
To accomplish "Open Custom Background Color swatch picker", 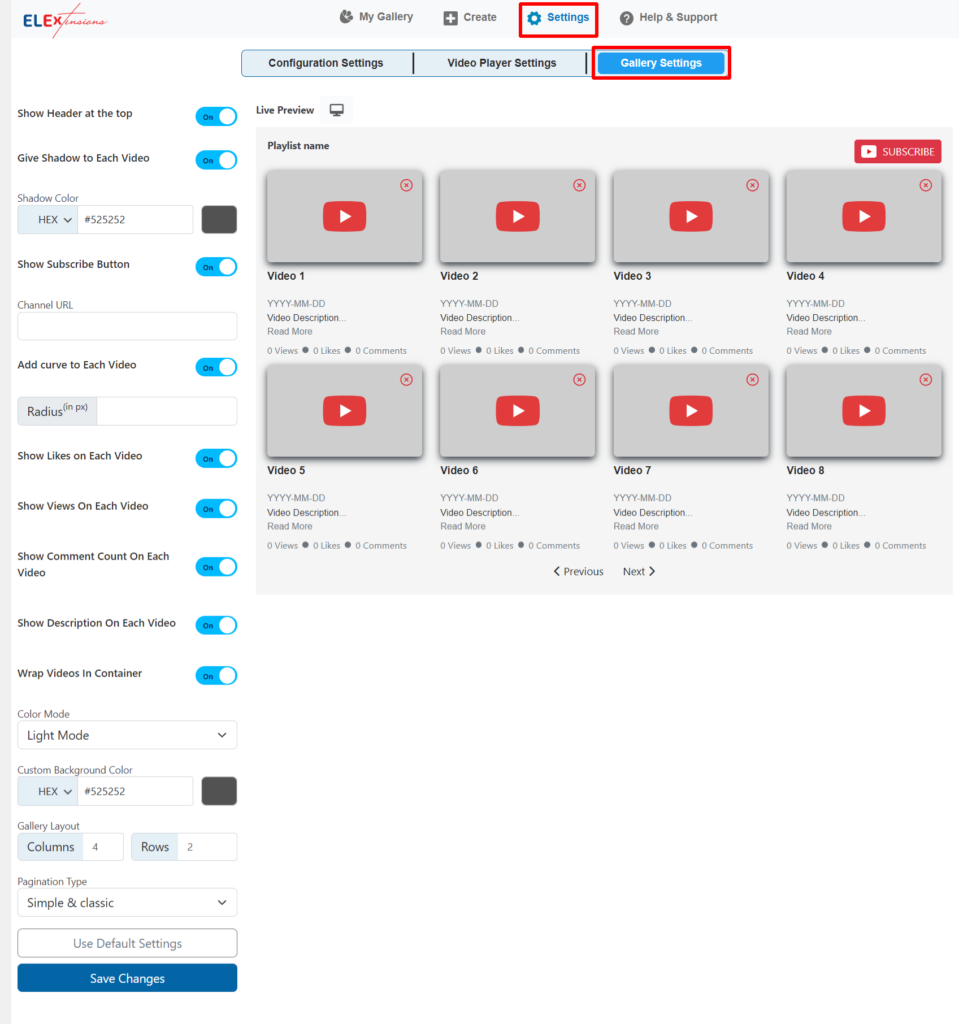I will pyautogui.click(x=219, y=792).
